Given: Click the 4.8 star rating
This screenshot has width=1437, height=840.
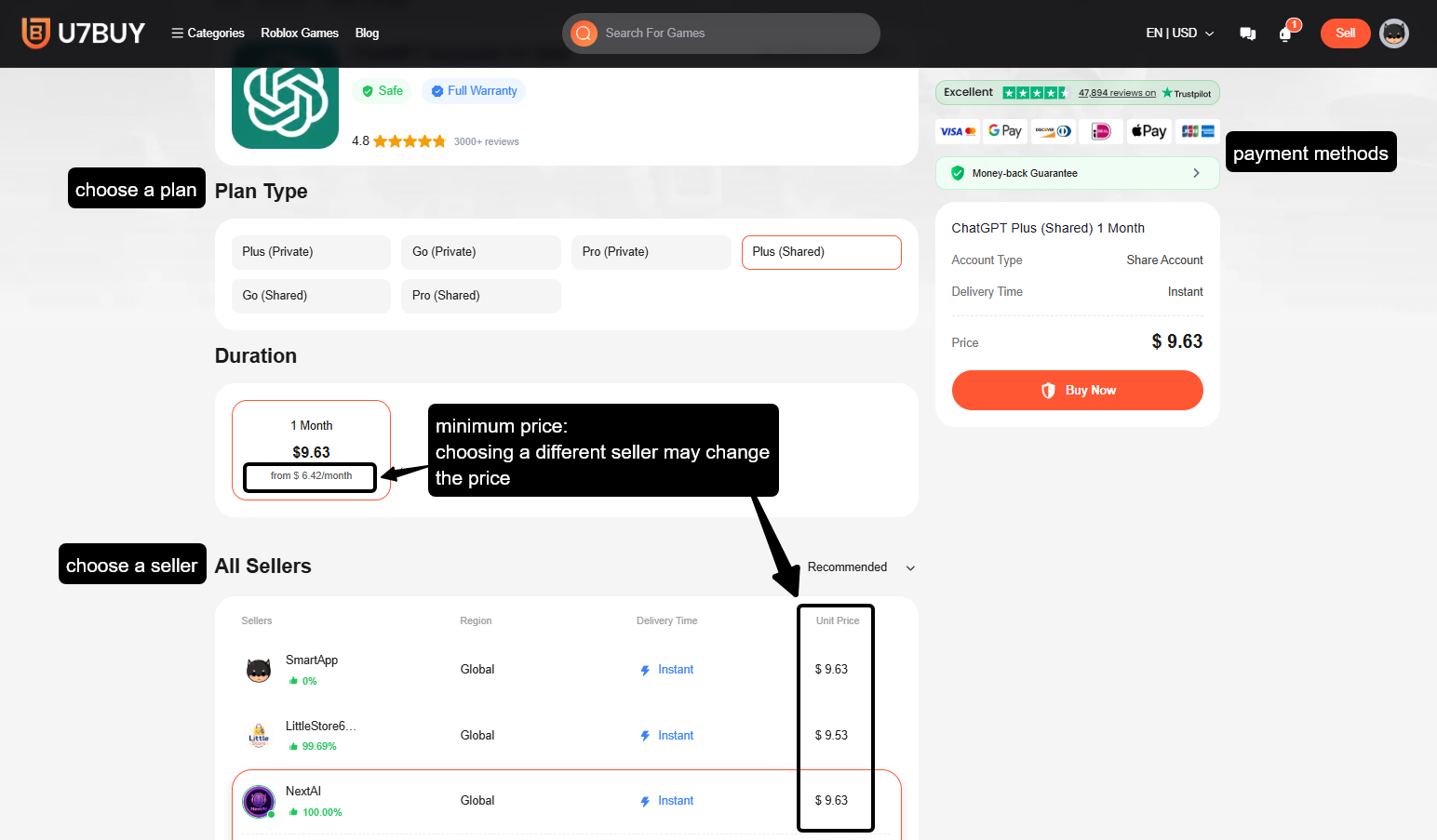Looking at the screenshot, I should click(398, 141).
